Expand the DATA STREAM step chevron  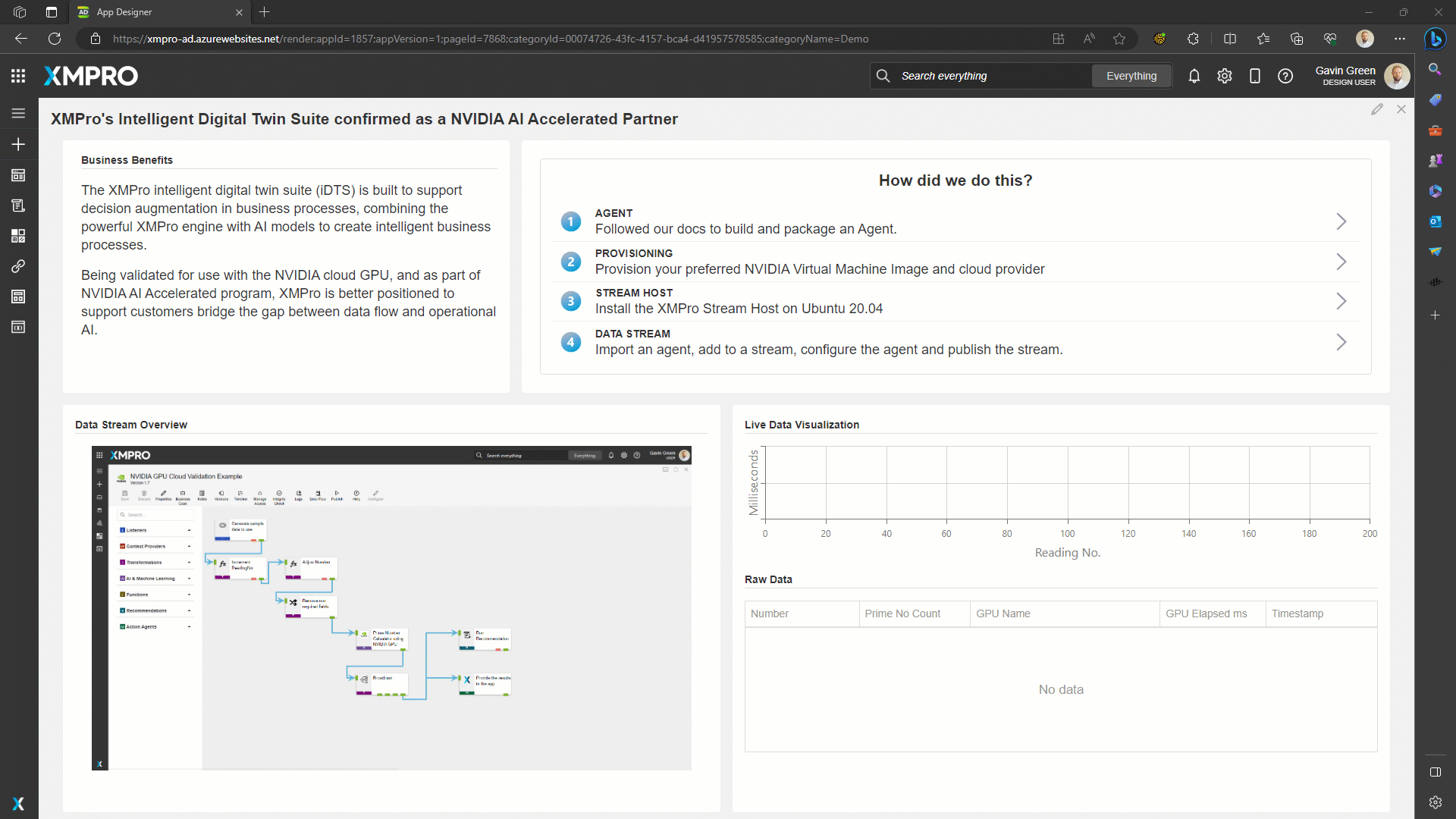pyautogui.click(x=1341, y=342)
